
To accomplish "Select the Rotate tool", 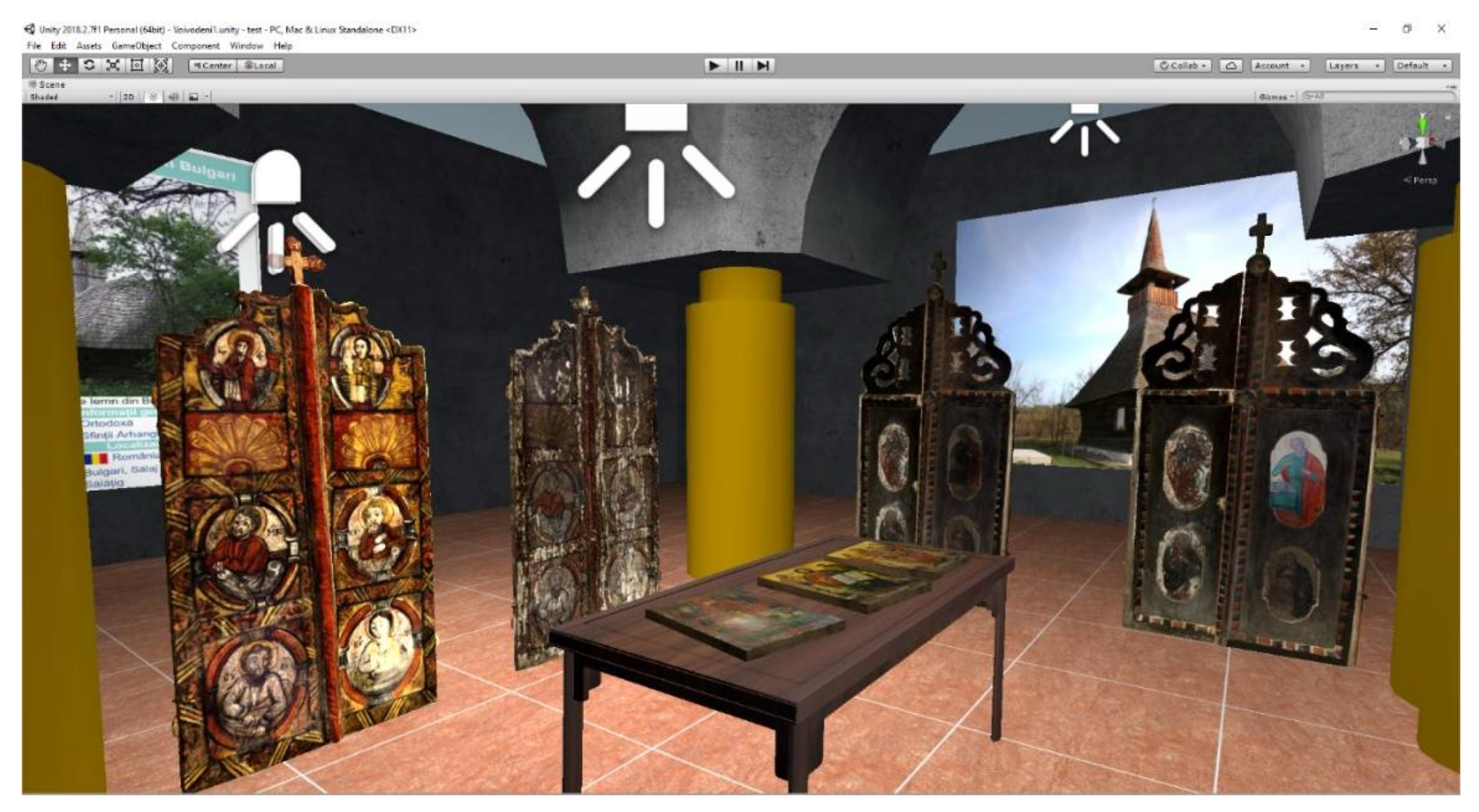I will coord(89,66).
